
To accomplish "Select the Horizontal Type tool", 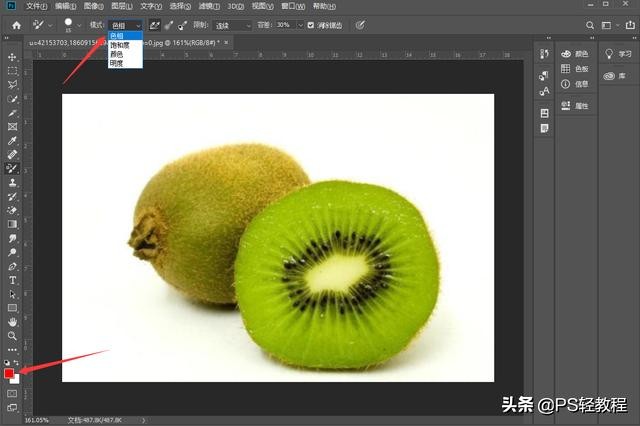I will (x=12, y=280).
